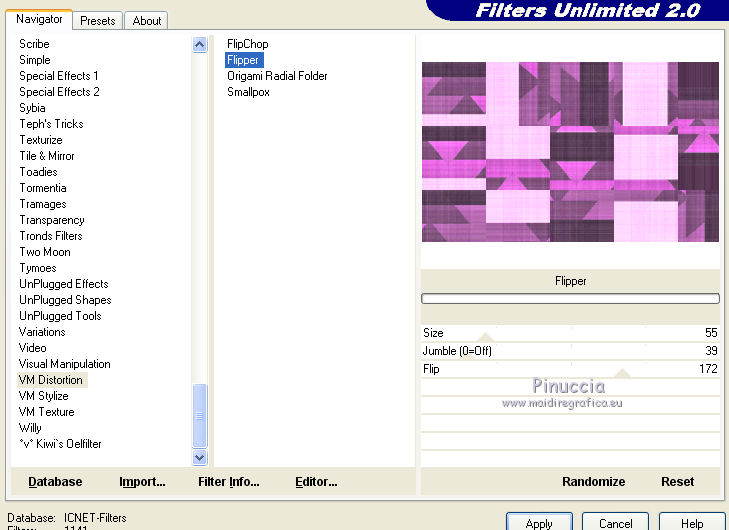Switch to the Navigator tab
This screenshot has height=530, width=729.
[x=39, y=19]
